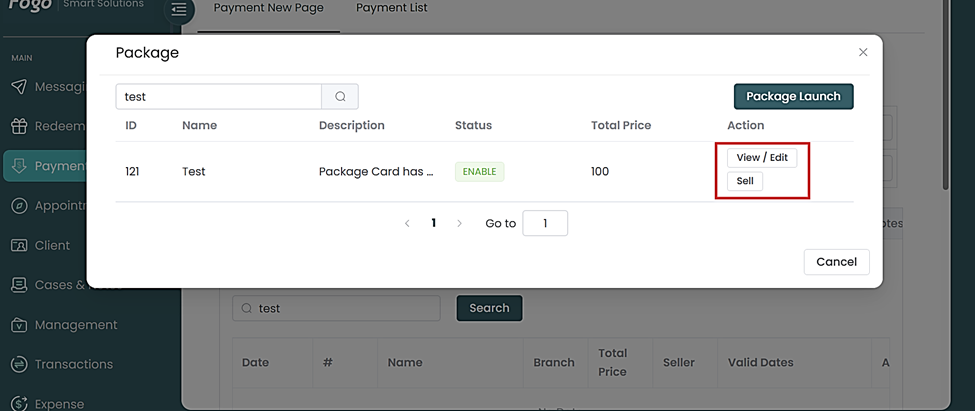The width and height of the screenshot is (975, 411).
Task: Click the Management icon in sidebar
Action: coord(18,325)
